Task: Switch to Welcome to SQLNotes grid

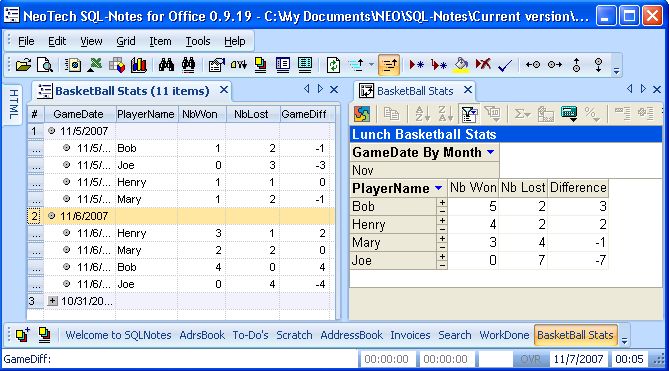Action: point(118,335)
